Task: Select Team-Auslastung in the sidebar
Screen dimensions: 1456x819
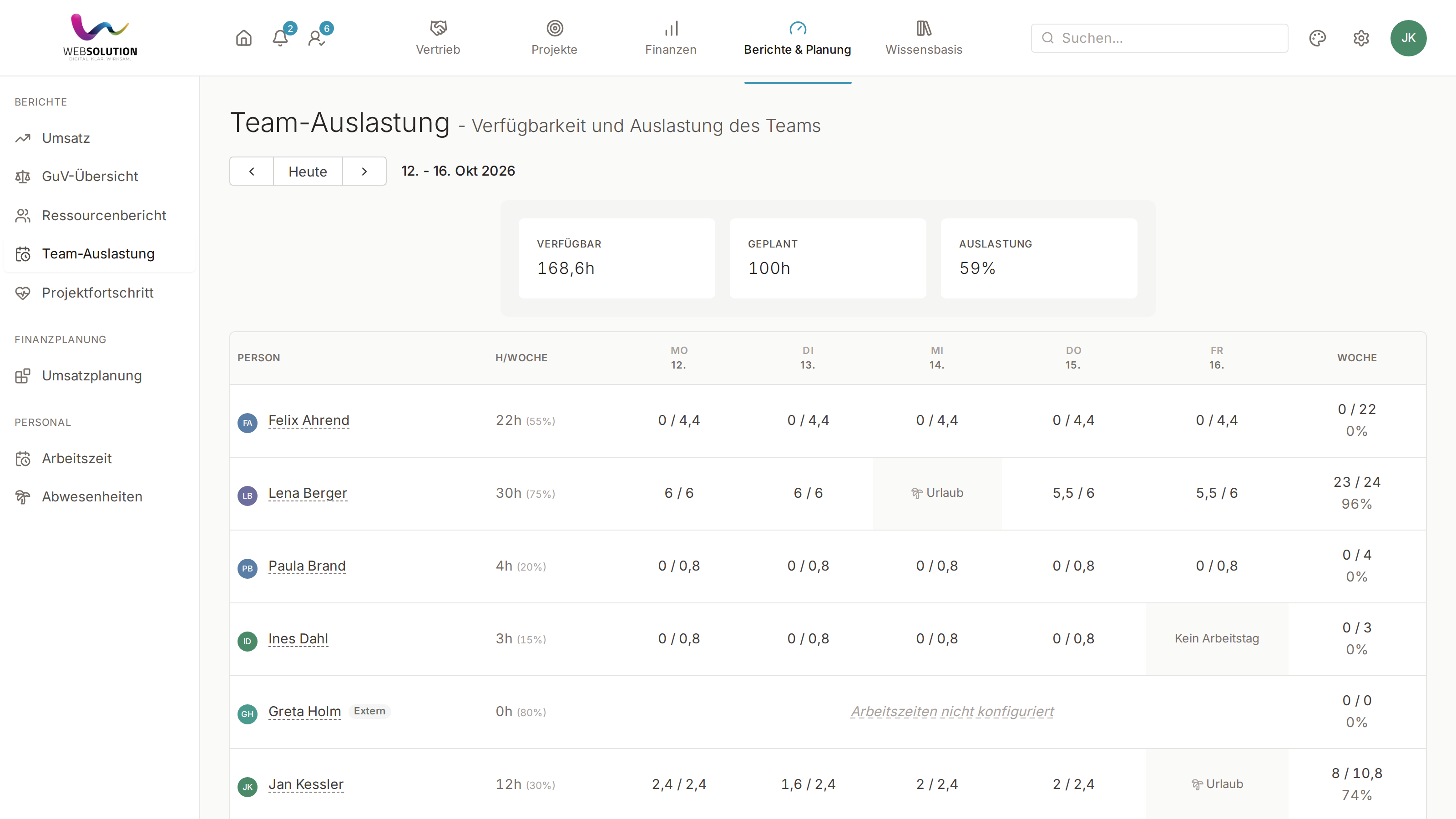Action: click(x=100, y=254)
